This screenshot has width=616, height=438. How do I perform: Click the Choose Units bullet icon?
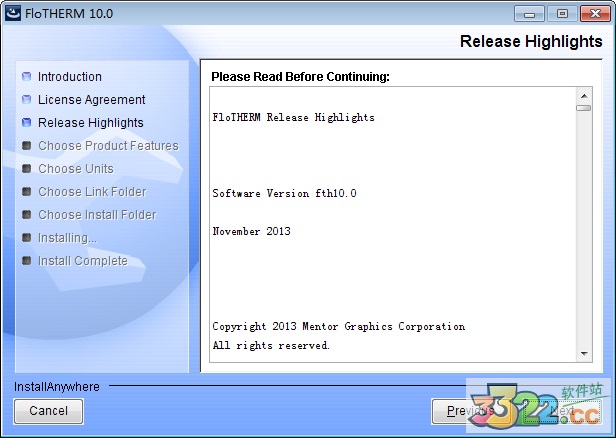click(26, 169)
